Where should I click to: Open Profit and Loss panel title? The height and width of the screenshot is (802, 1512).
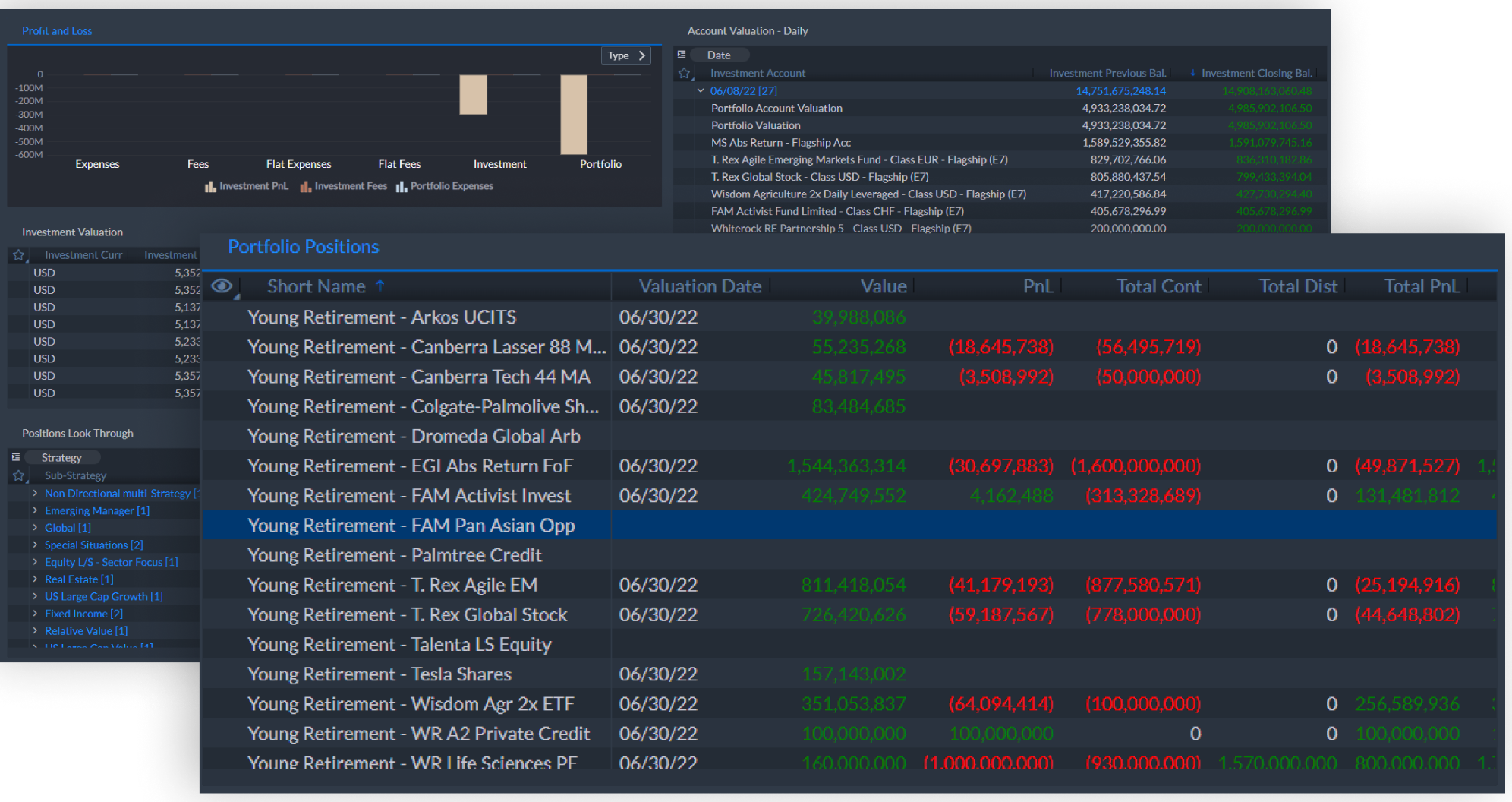pos(57,31)
